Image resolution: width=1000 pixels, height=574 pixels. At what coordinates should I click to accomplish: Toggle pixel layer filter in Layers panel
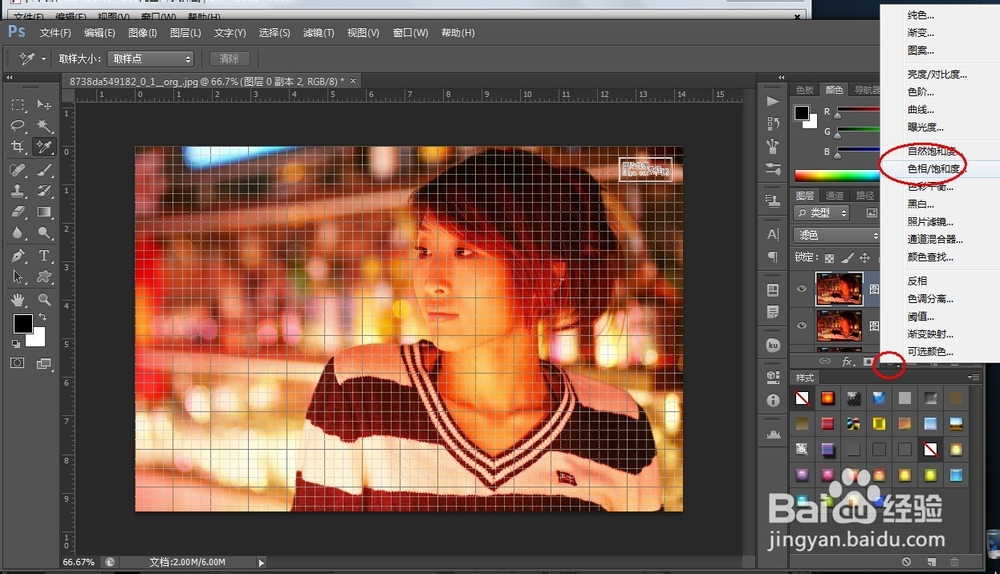(871, 212)
